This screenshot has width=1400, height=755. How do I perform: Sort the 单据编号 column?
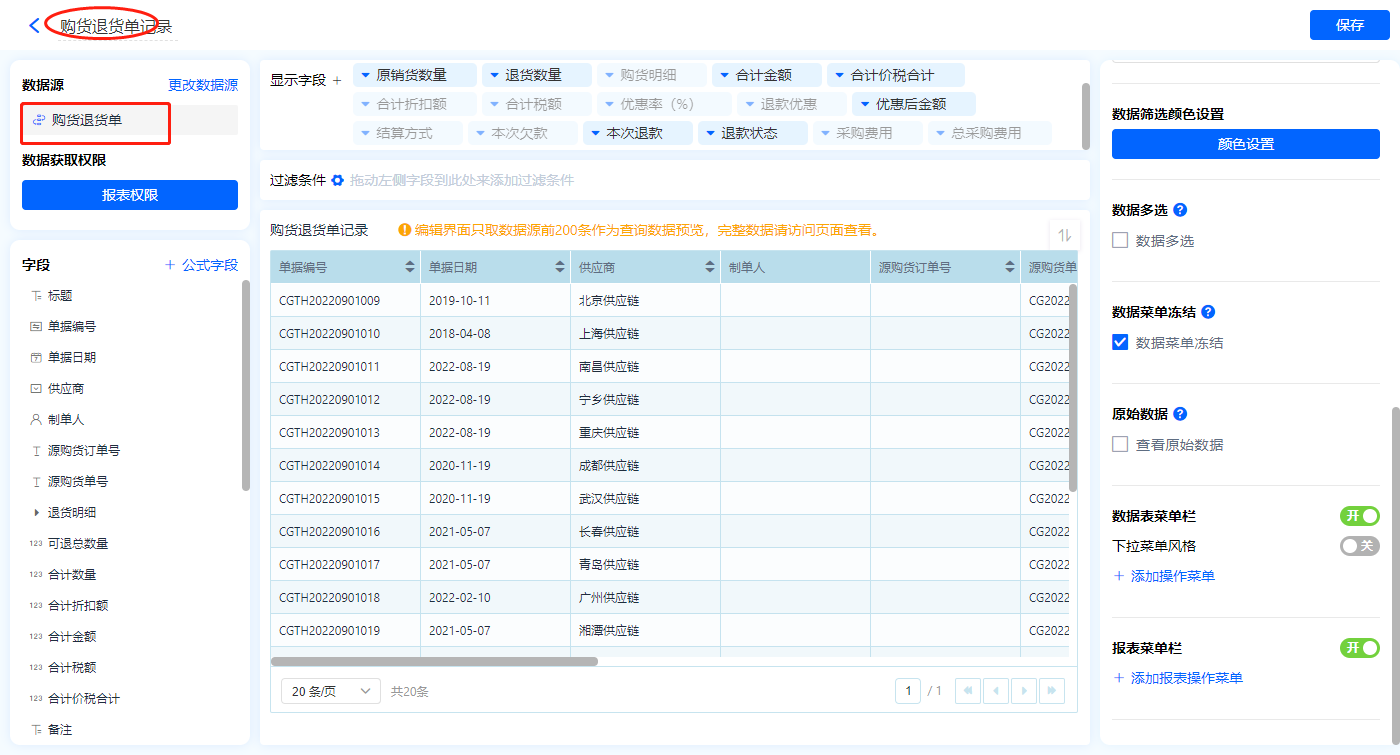(410, 267)
